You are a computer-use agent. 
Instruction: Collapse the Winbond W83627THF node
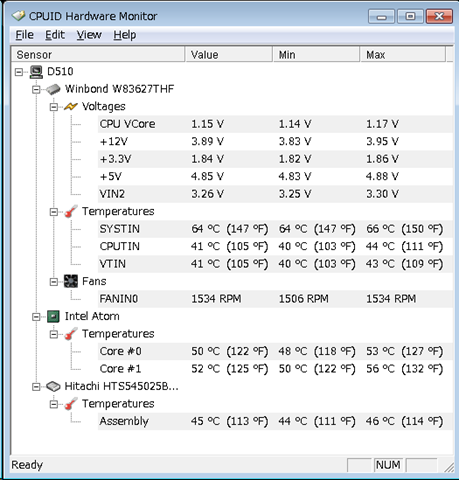(x=36, y=89)
